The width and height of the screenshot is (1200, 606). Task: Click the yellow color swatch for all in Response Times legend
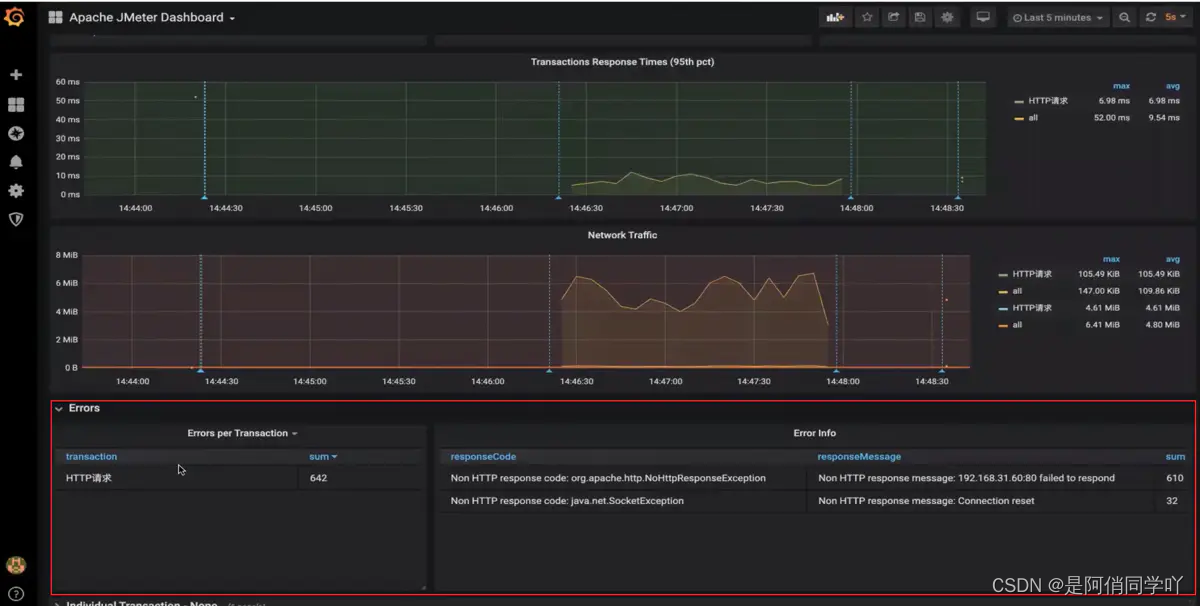pos(1018,118)
